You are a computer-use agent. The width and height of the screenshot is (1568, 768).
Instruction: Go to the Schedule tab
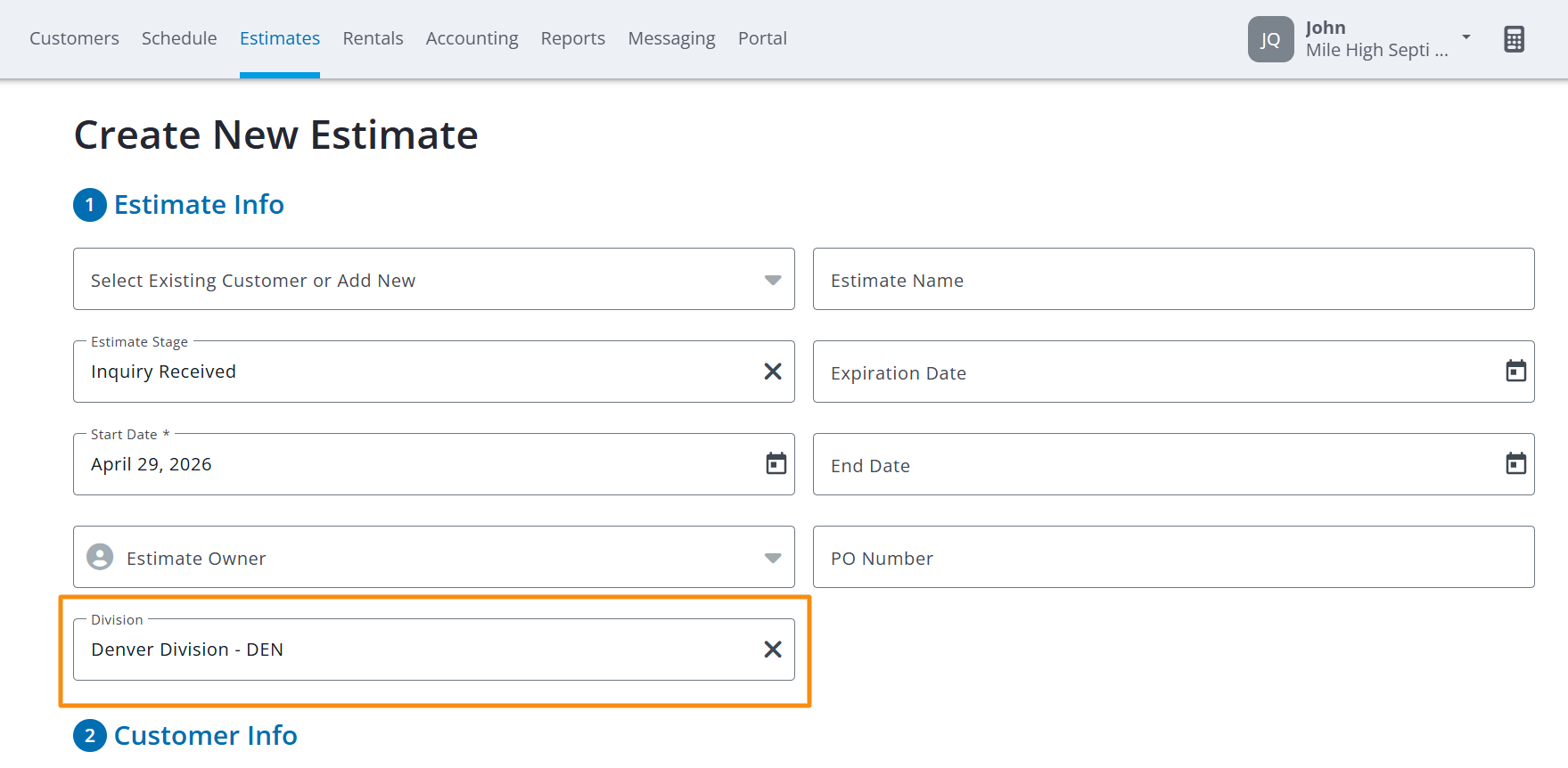(179, 38)
